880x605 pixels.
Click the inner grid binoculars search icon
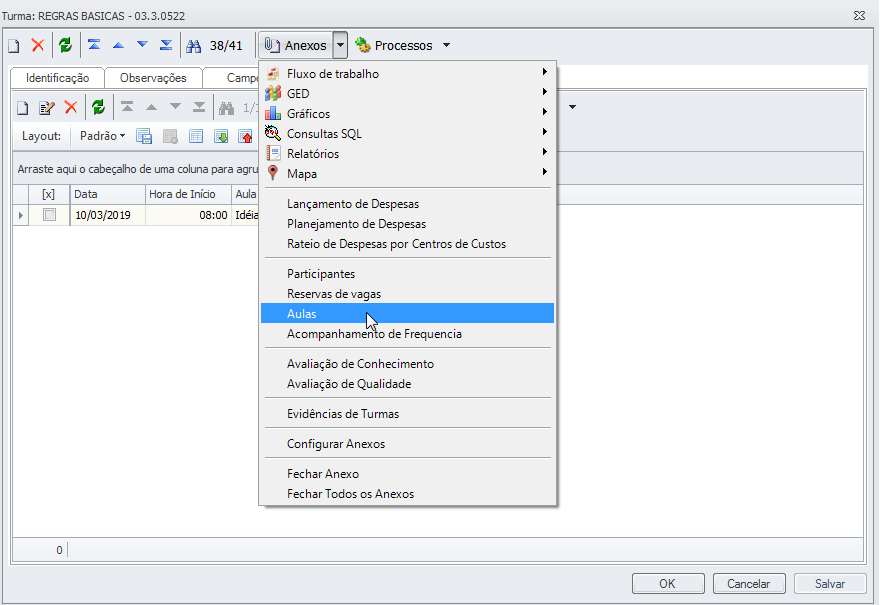(227, 108)
